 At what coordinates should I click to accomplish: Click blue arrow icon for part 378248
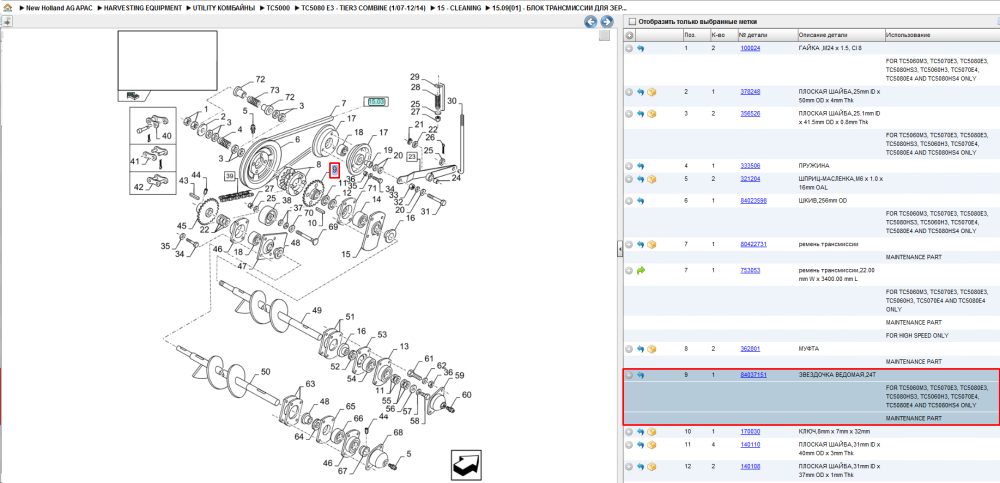[x=640, y=92]
